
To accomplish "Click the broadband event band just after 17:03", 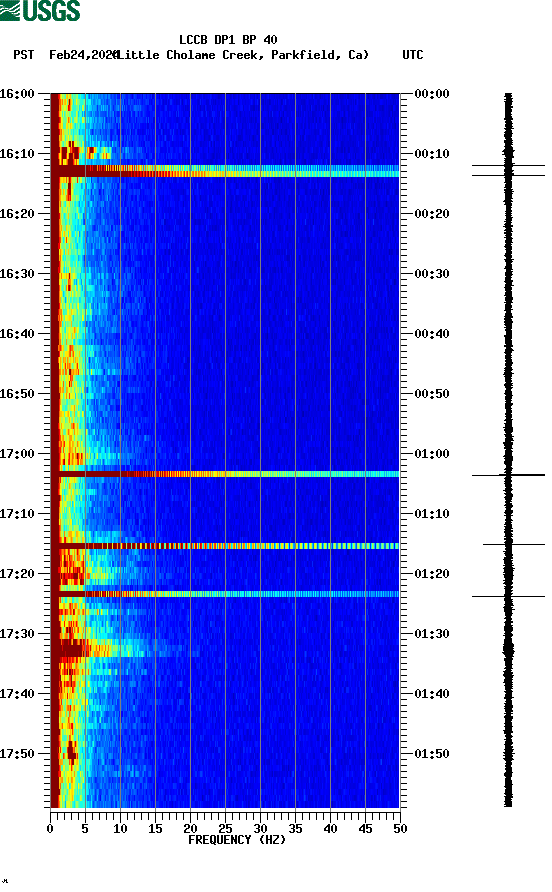I will click(225, 474).
